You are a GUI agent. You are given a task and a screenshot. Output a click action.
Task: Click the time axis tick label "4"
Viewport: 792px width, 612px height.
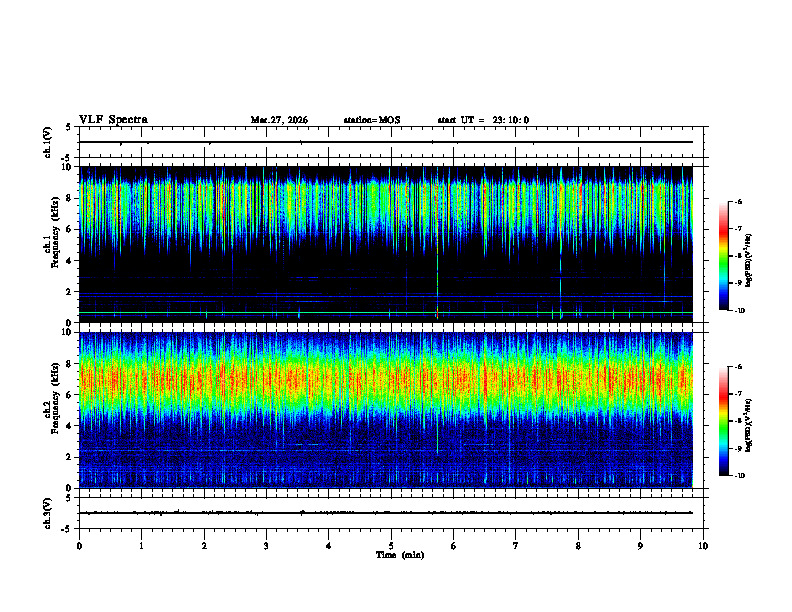click(x=329, y=546)
